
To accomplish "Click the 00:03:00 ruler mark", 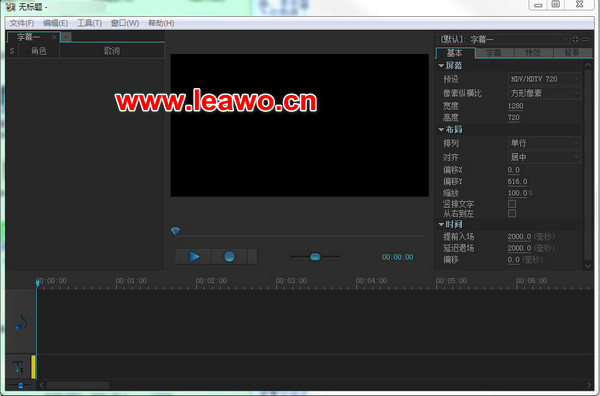I will coord(291,281).
